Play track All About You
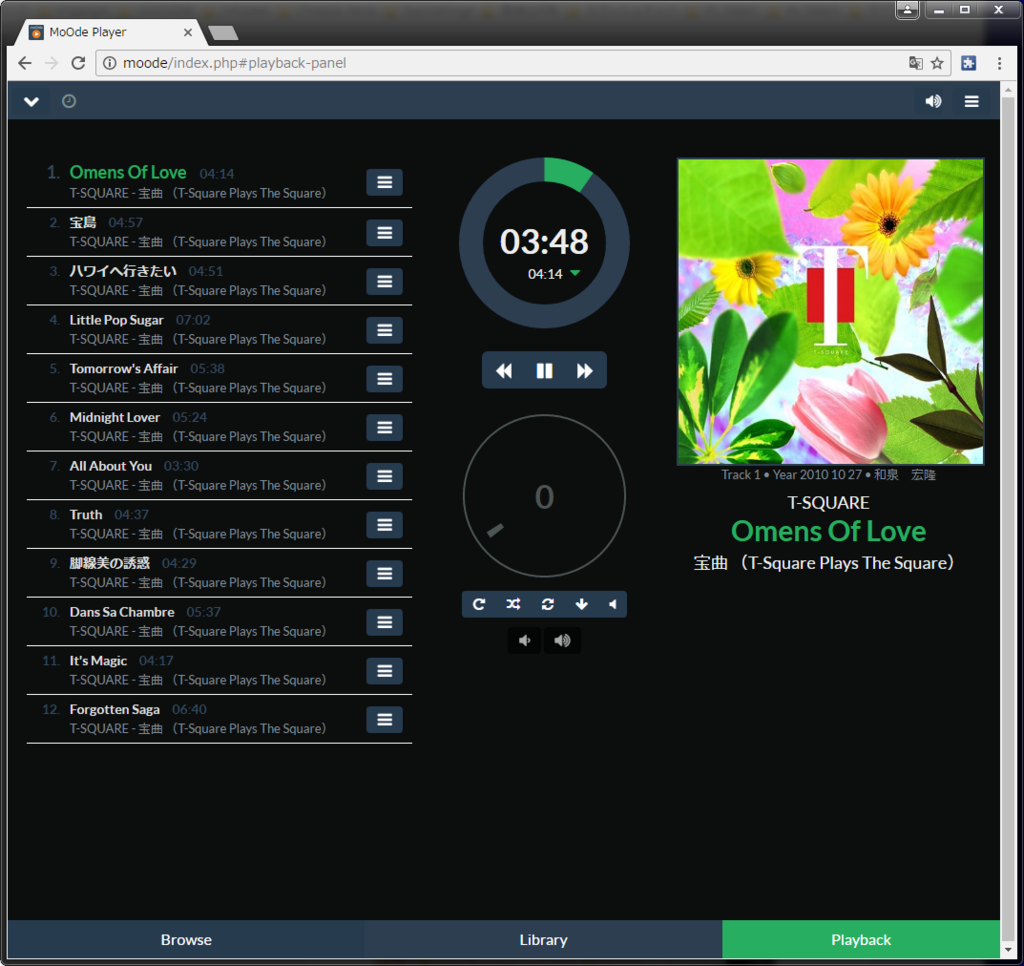 point(110,466)
